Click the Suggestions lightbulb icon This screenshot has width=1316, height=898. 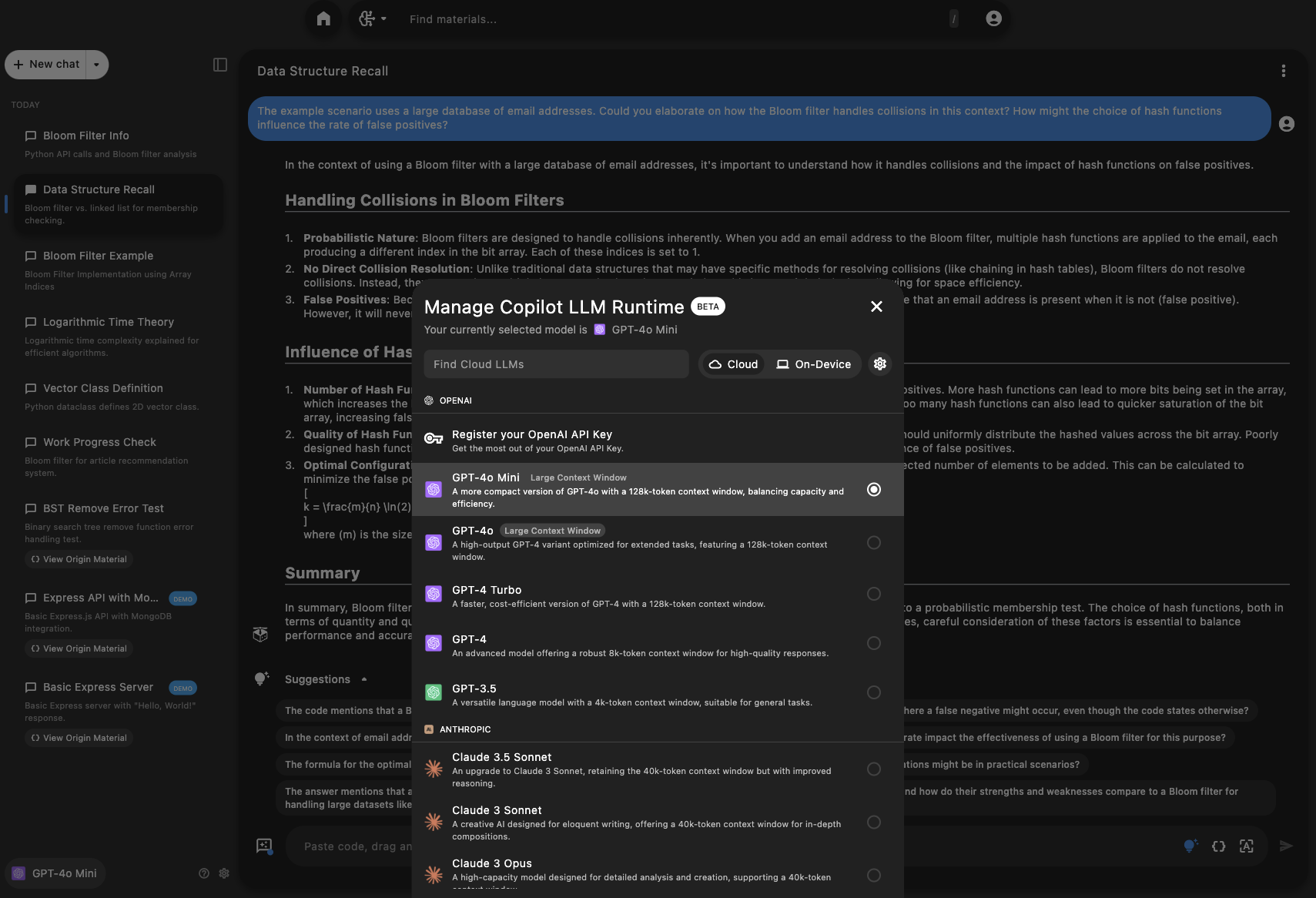pyautogui.click(x=262, y=679)
